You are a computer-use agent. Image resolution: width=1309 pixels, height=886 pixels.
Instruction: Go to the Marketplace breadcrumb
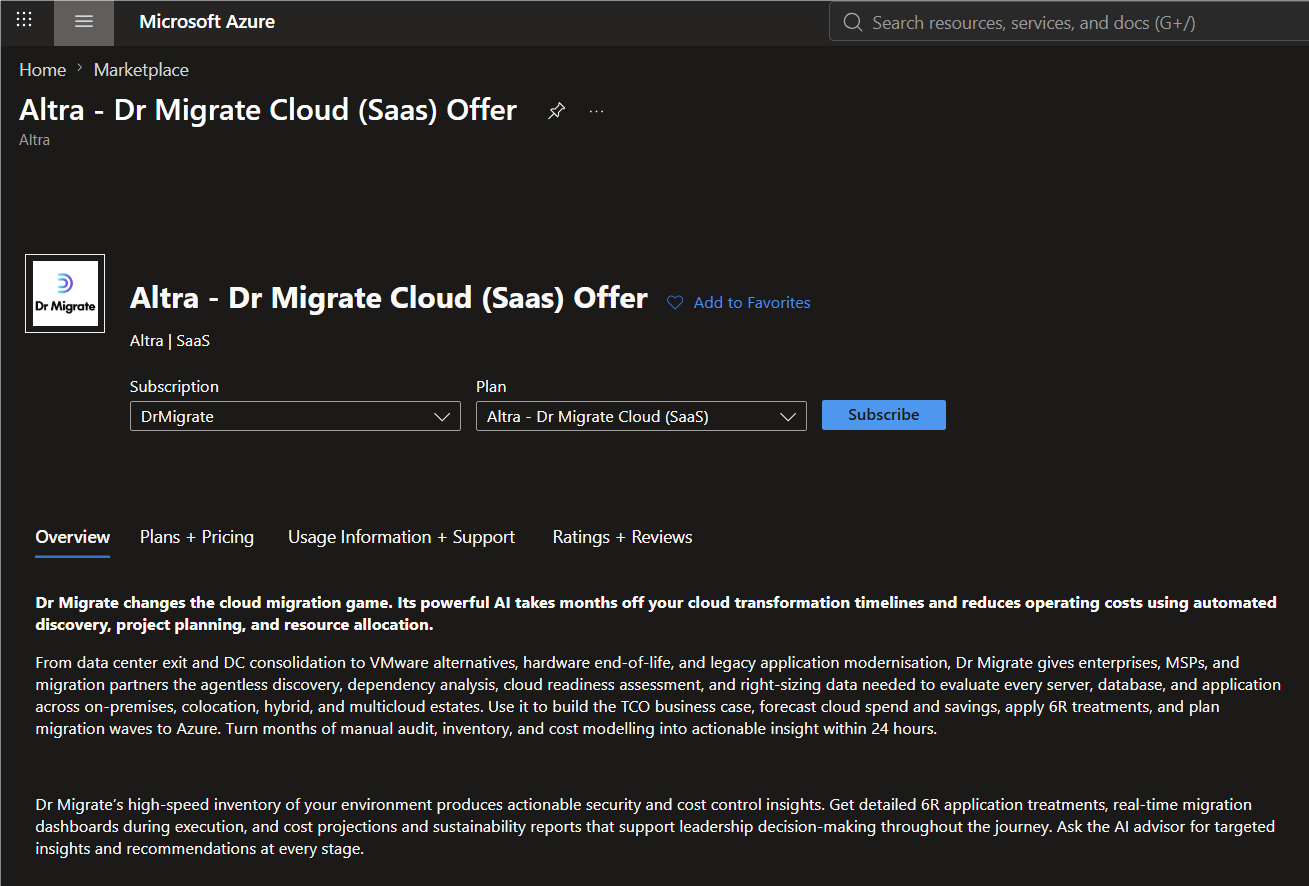pyautogui.click(x=141, y=70)
